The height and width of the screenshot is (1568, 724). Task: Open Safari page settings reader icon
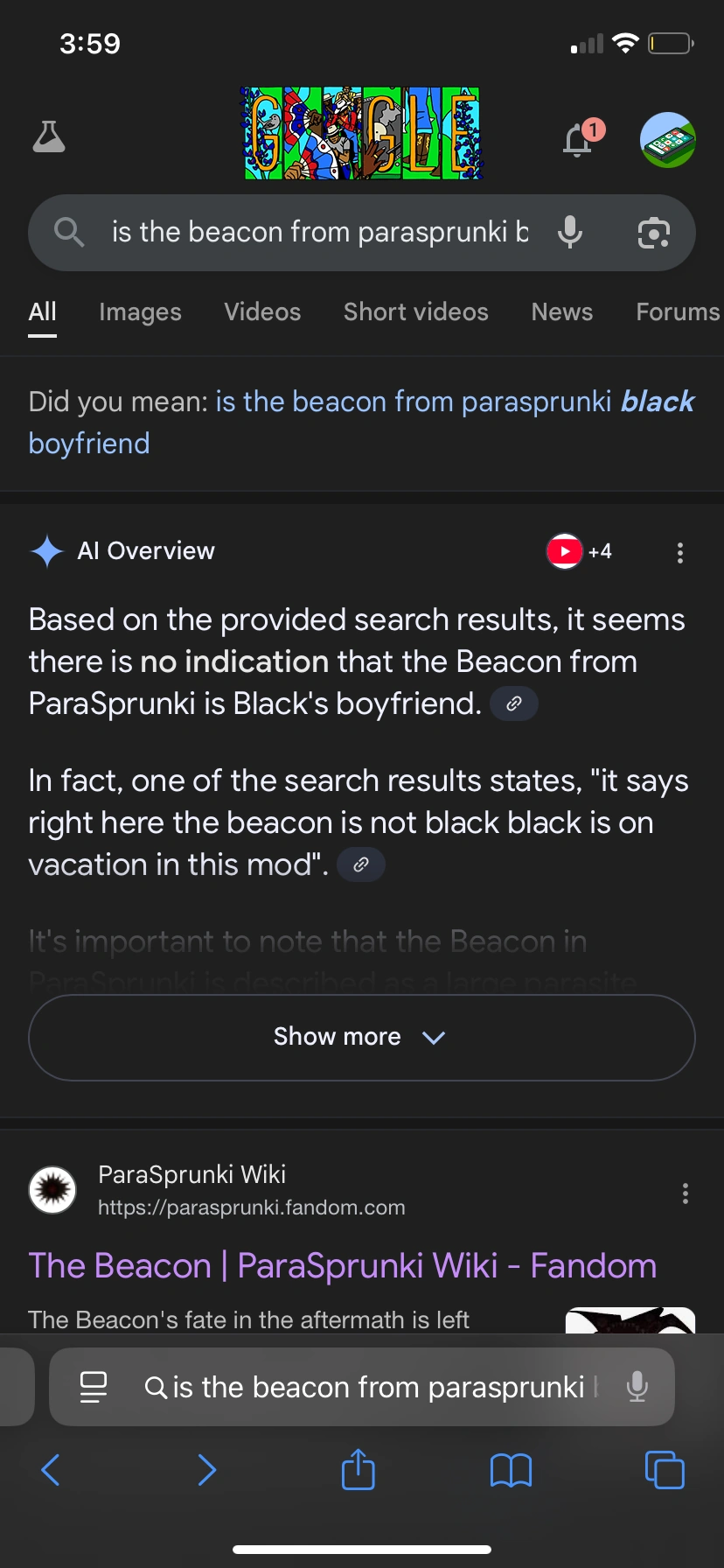coord(94,1387)
